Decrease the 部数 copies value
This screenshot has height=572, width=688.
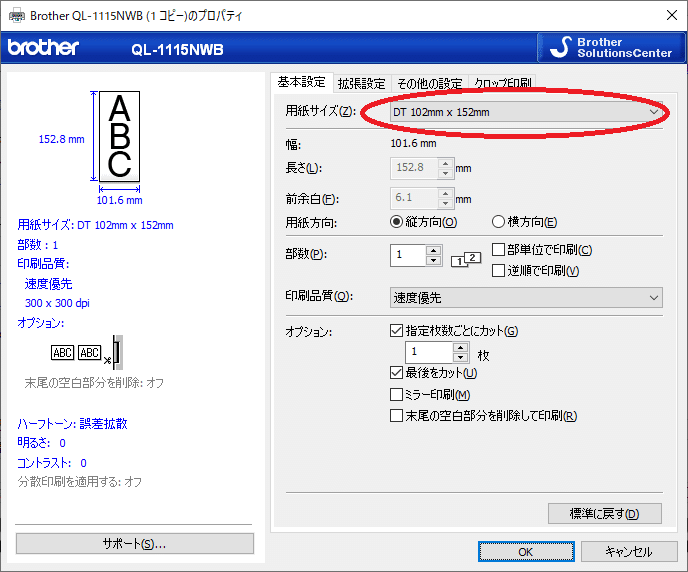coord(434,261)
